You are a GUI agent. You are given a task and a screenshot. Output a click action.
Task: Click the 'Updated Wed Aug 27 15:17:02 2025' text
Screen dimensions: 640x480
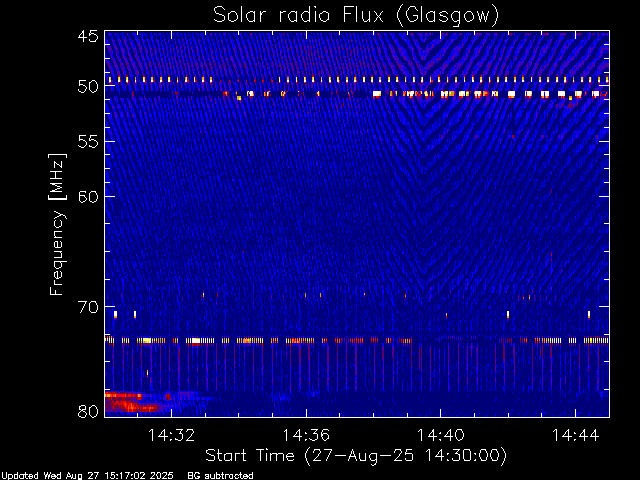(x=87, y=476)
